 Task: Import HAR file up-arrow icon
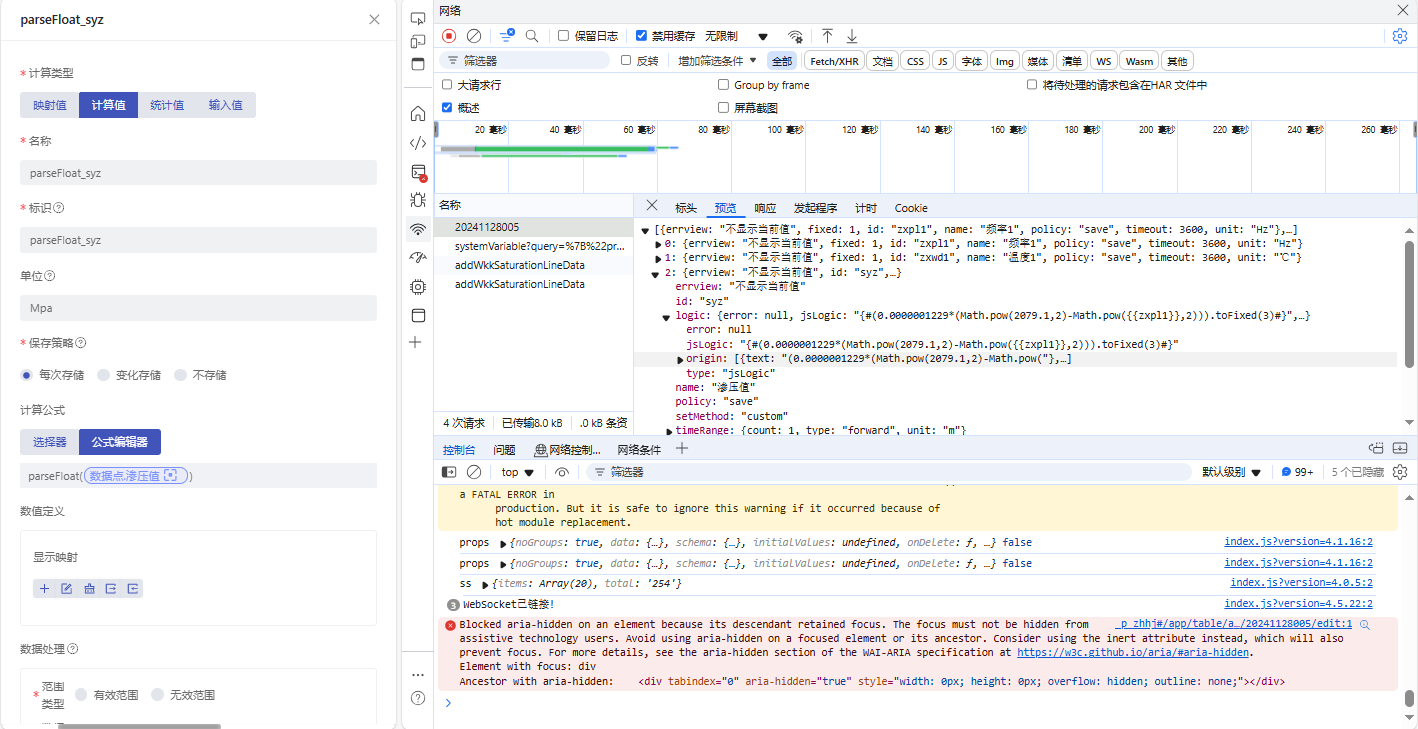tap(827, 36)
